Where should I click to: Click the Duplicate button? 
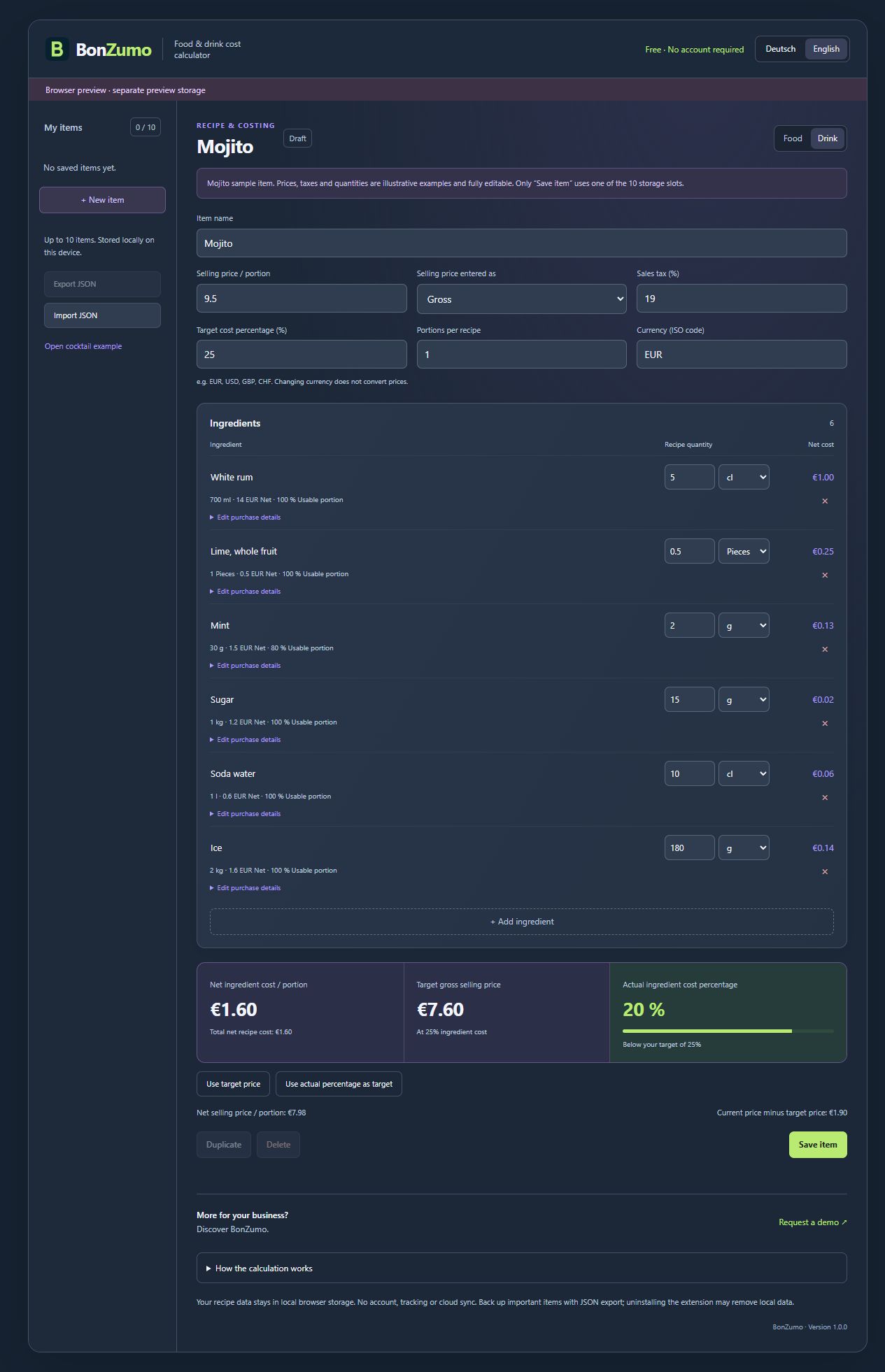click(224, 1145)
